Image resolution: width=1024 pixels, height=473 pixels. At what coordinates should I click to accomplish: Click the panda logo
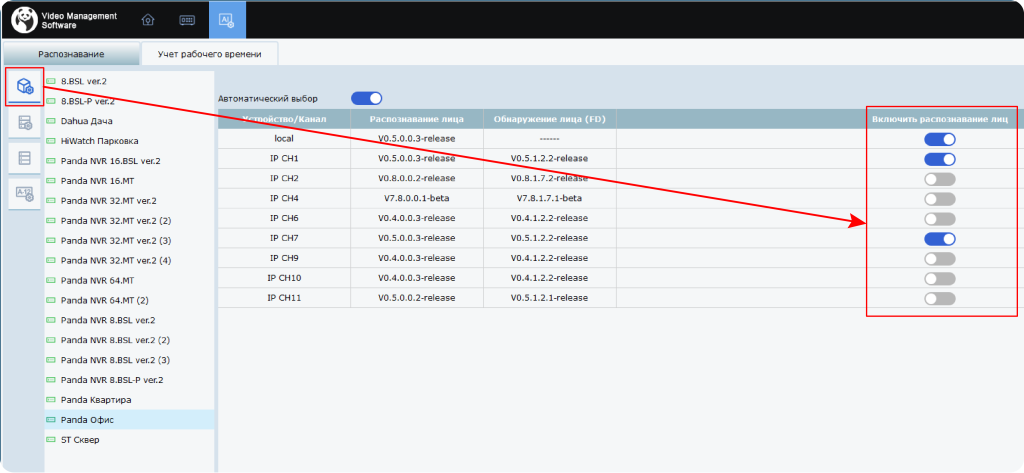[24, 19]
